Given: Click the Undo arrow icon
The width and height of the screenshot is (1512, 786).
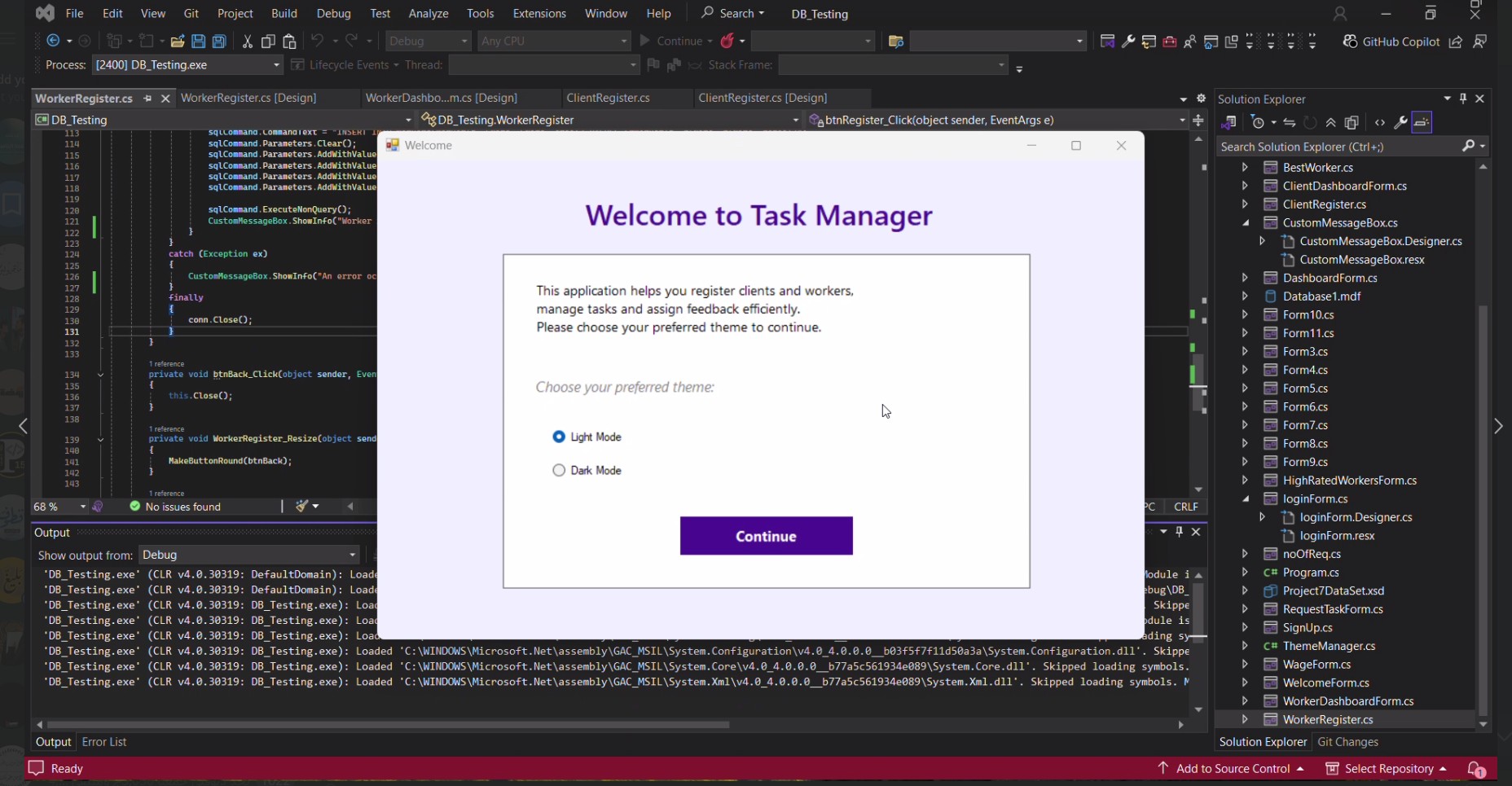Looking at the screenshot, I should click(317, 41).
